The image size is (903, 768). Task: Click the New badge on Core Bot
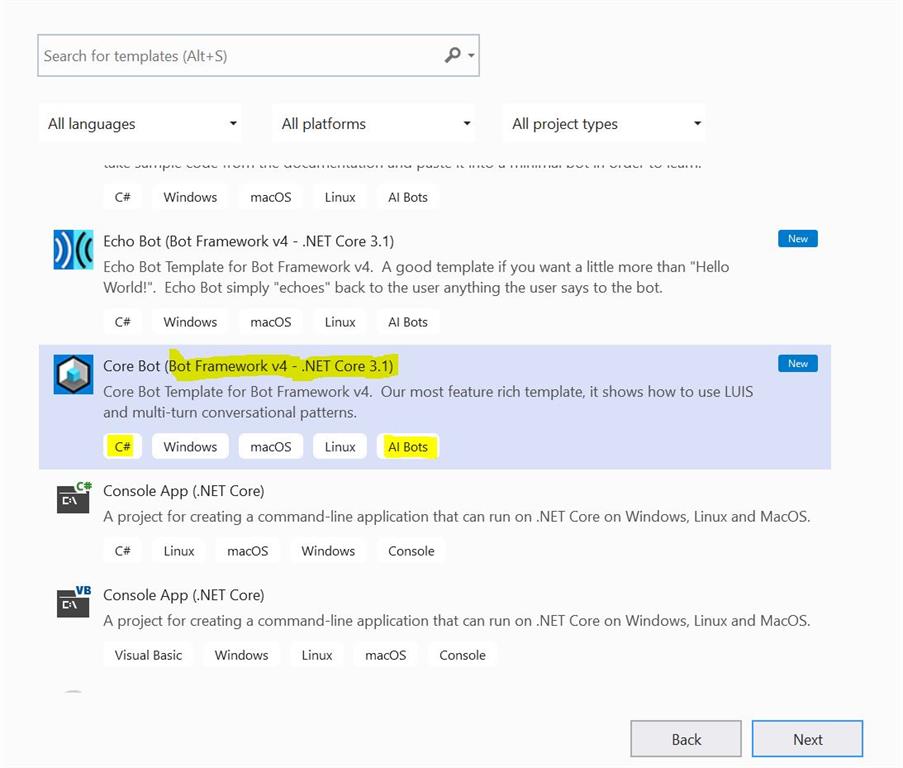pos(797,363)
